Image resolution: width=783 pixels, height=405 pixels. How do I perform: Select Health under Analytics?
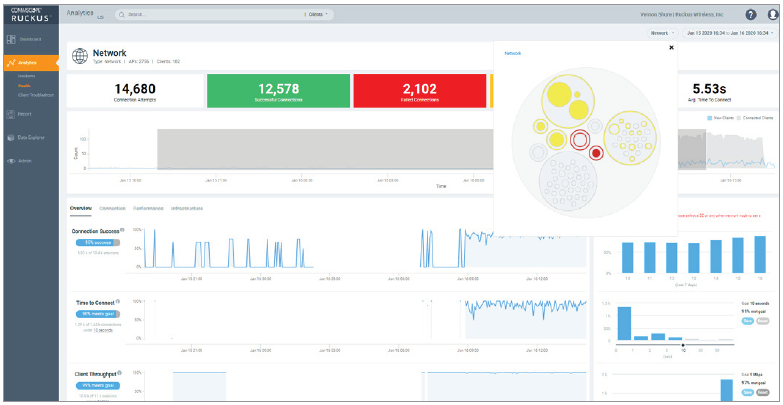click(24, 85)
